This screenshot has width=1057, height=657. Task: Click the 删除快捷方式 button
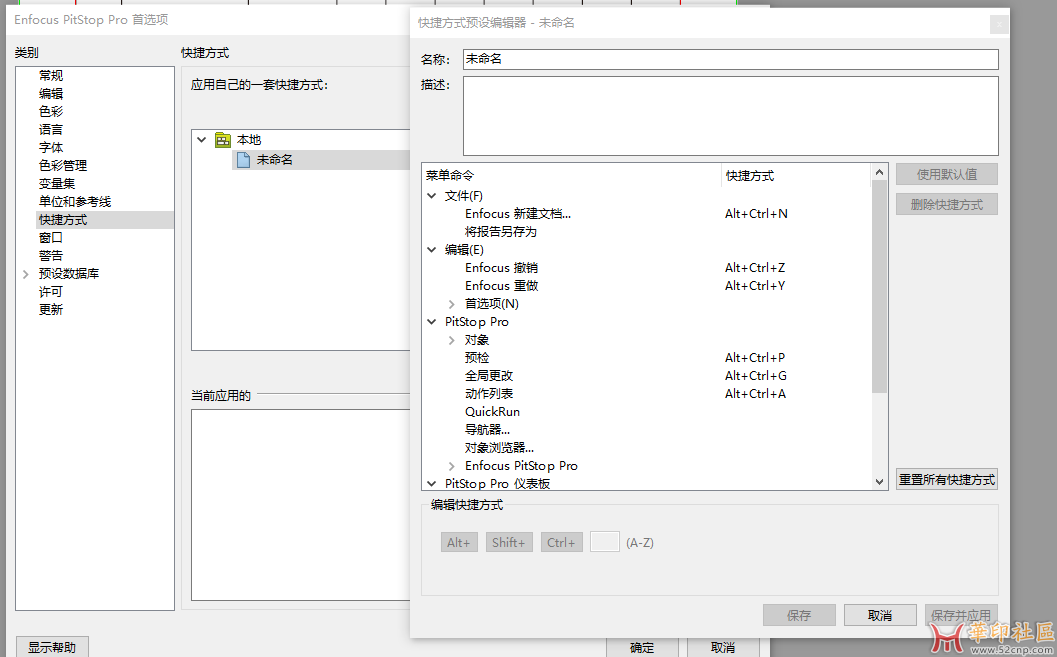click(946, 204)
